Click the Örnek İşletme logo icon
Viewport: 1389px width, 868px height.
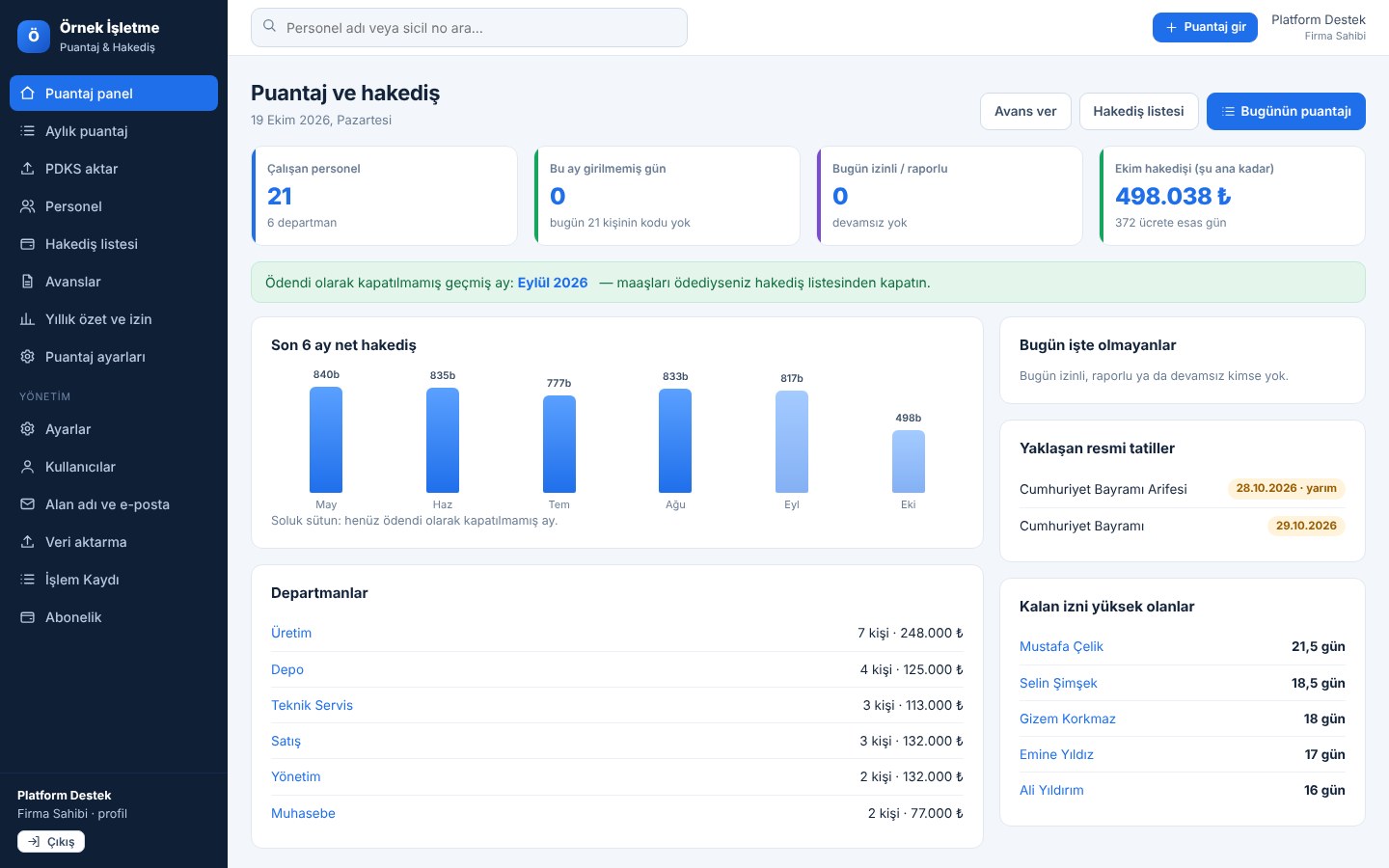pyautogui.click(x=34, y=37)
